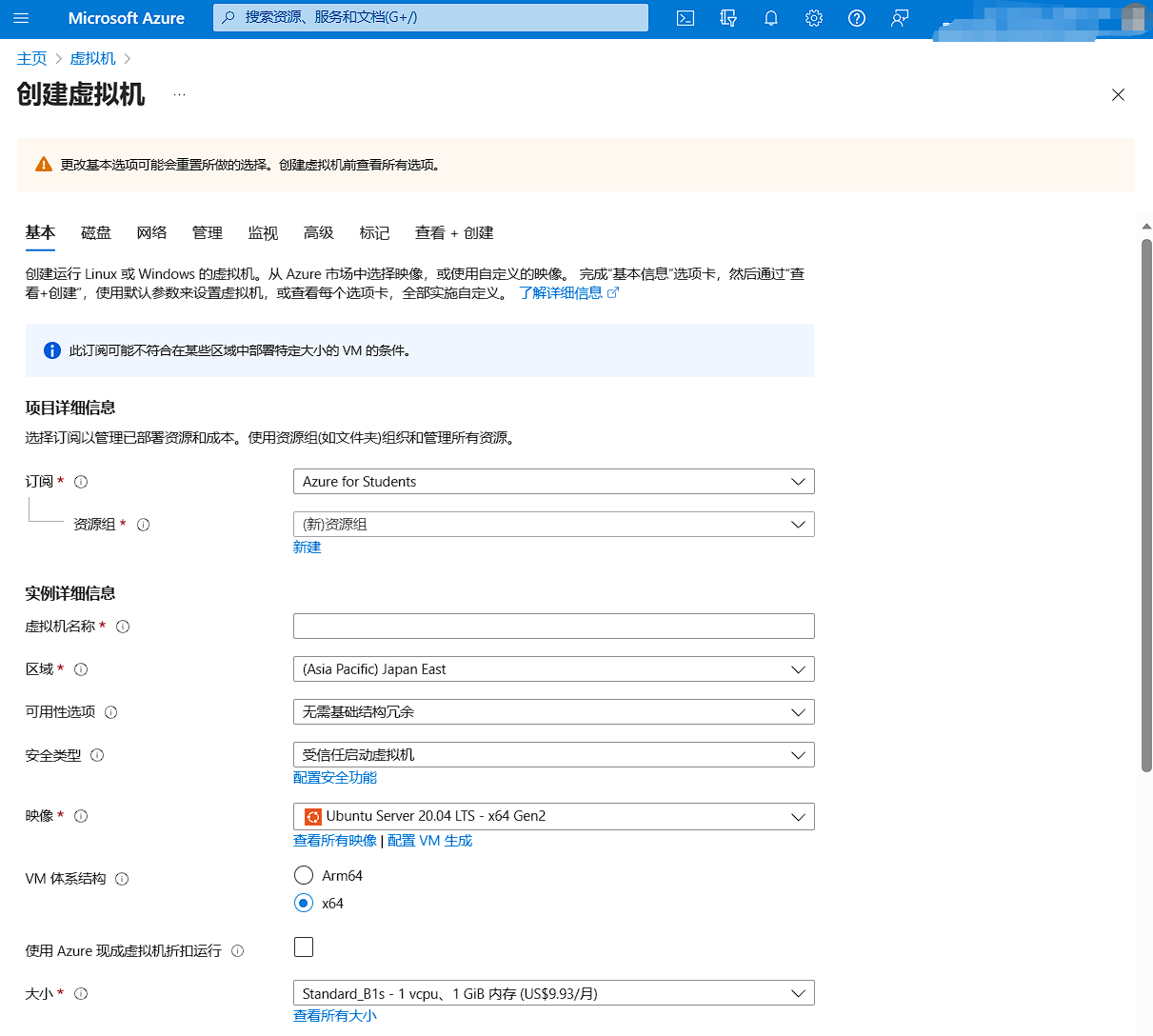Open the 资源组 dropdown
The height and width of the screenshot is (1036, 1153).
pos(554,525)
